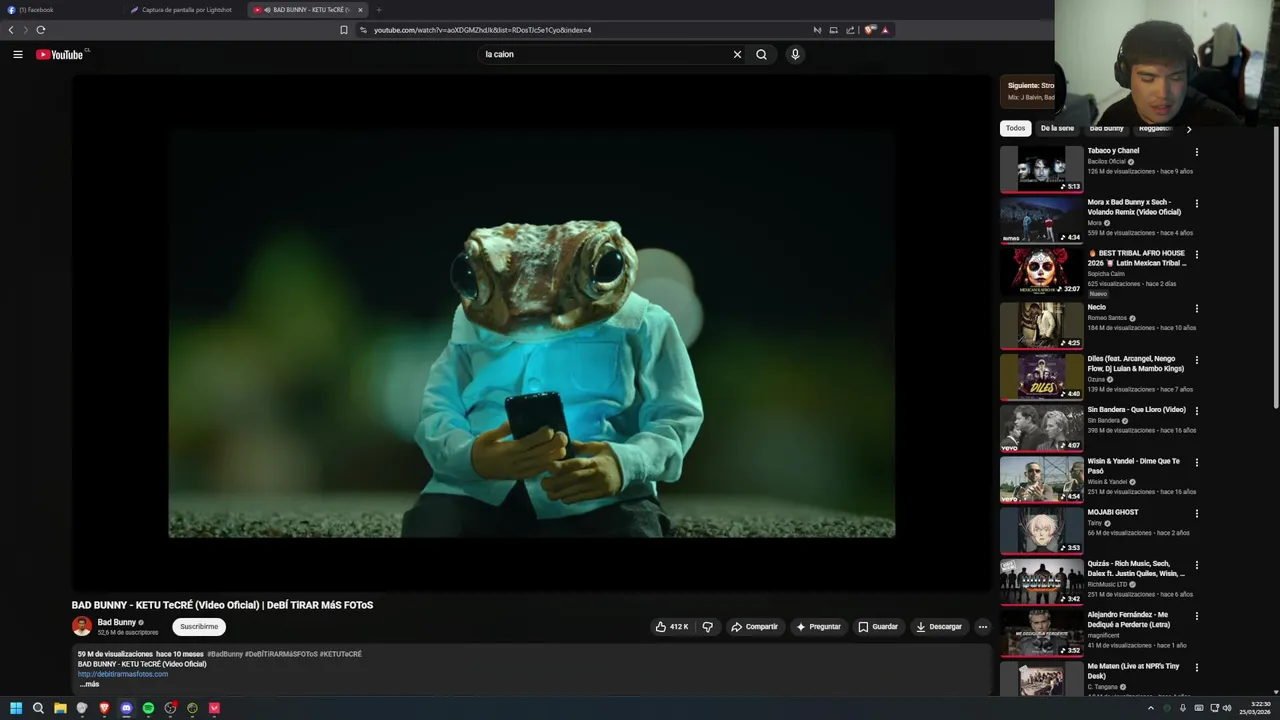Open more actions menu beside Descargar
The height and width of the screenshot is (720, 1280).
point(982,627)
